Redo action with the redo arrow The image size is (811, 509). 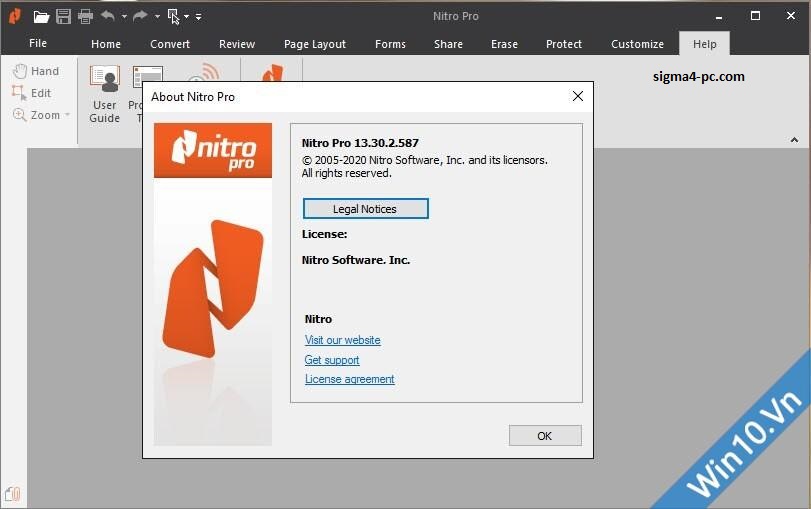[x=140, y=17]
